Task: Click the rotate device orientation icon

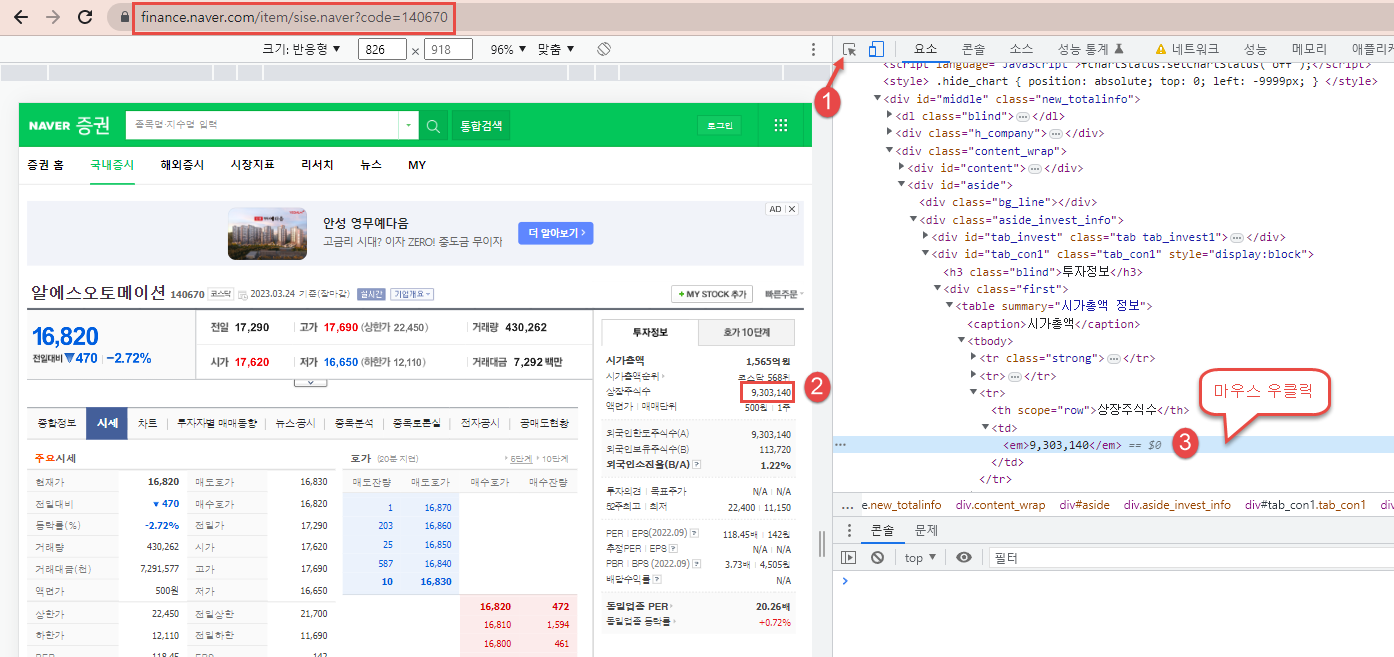Action: pyautogui.click(x=604, y=49)
